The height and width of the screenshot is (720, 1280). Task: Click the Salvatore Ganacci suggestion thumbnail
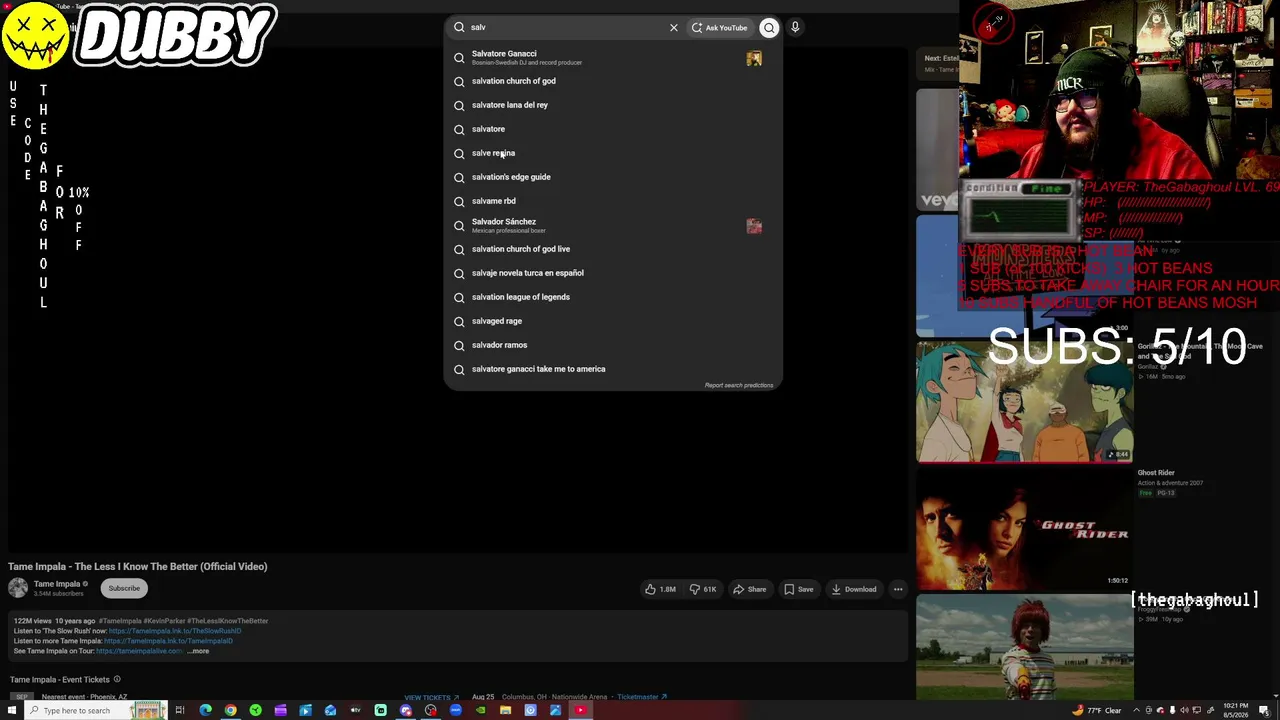click(754, 58)
